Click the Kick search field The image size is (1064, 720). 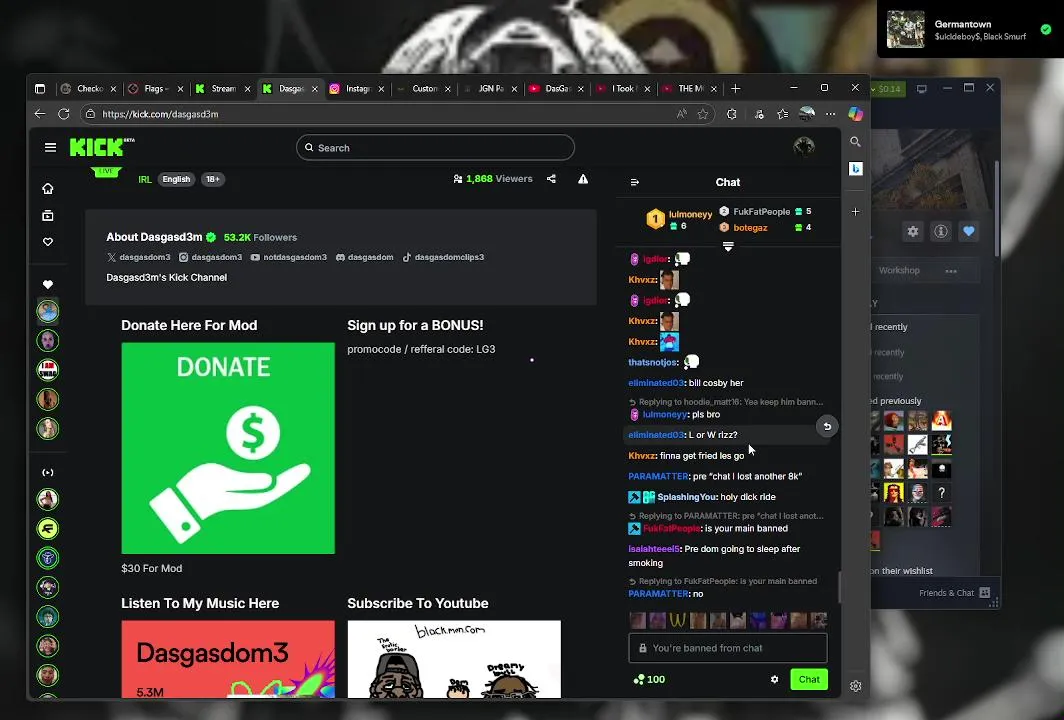click(435, 147)
